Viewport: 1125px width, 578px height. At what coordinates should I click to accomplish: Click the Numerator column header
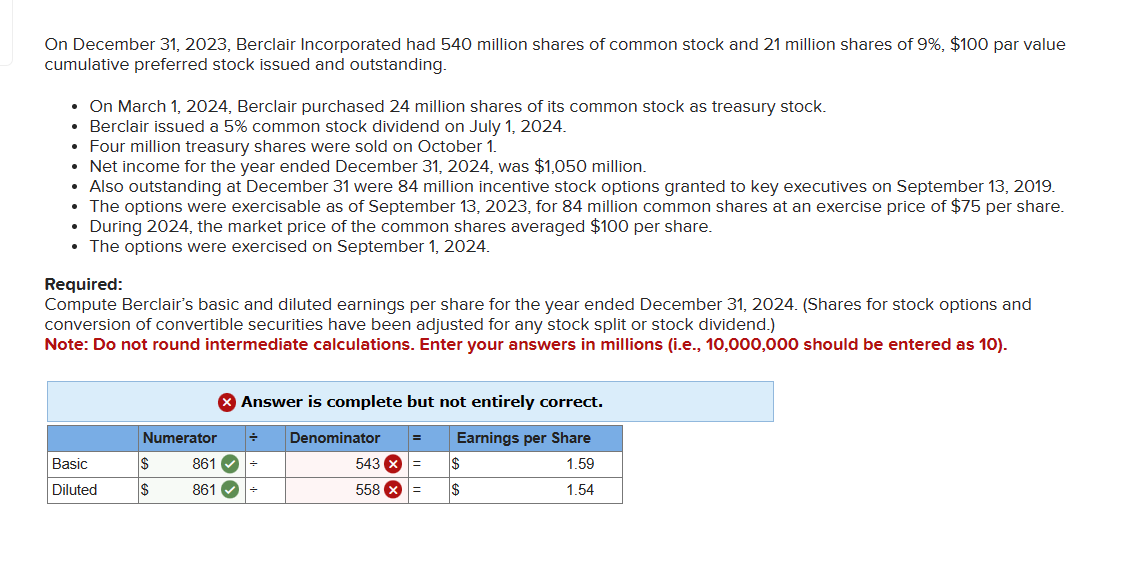click(x=180, y=438)
